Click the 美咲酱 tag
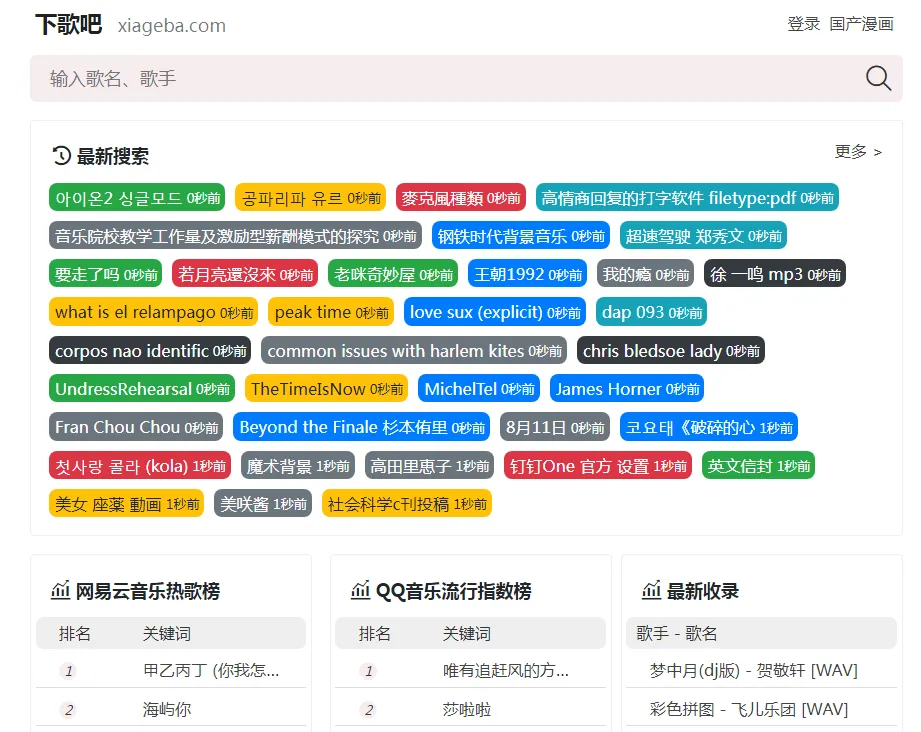 tap(263, 504)
